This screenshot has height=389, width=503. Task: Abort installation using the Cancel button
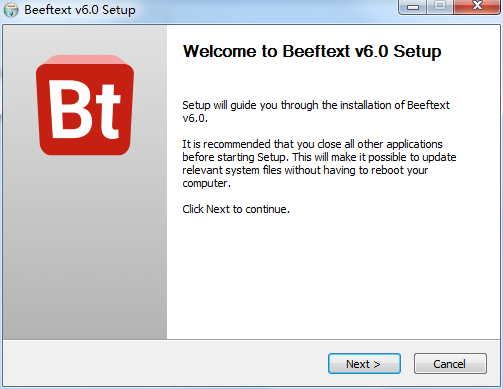(450, 364)
